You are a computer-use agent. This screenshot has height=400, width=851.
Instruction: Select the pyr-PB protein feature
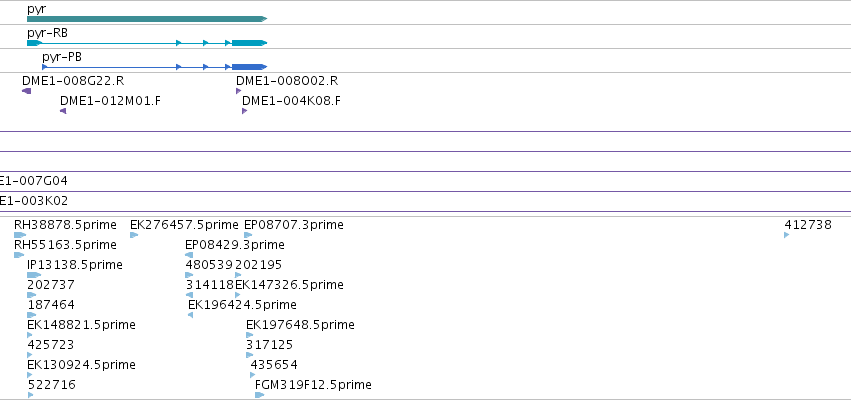pos(154,67)
